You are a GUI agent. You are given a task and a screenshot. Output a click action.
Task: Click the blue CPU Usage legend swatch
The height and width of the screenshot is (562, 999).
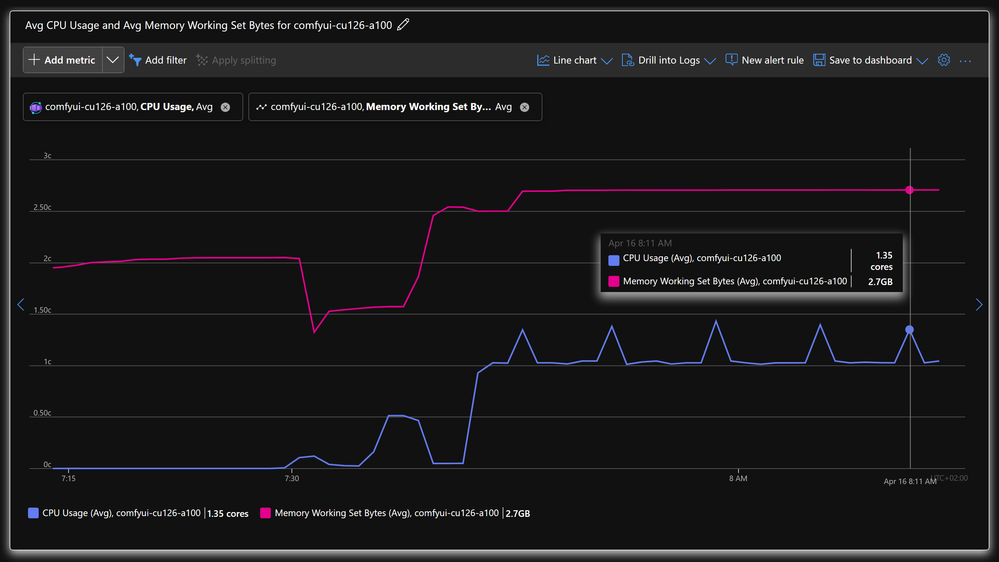pyautogui.click(x=34, y=513)
